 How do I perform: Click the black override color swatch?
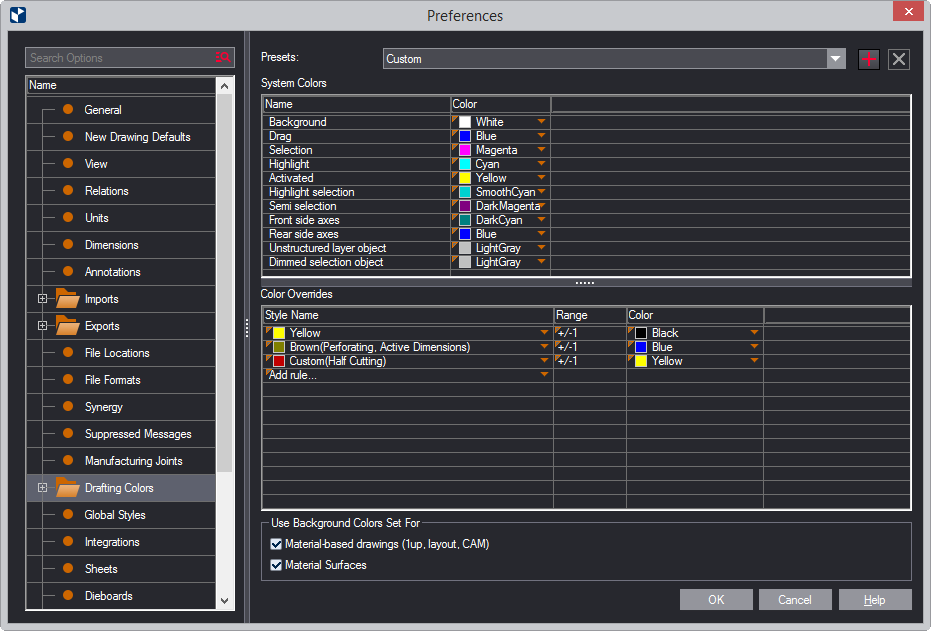[x=641, y=333]
